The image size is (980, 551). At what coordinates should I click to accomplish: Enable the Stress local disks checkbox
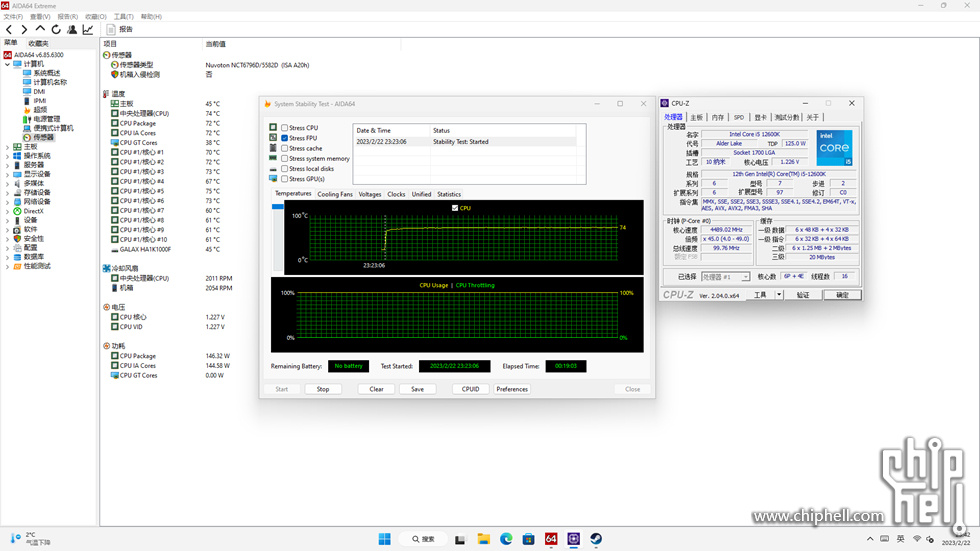click(284, 169)
